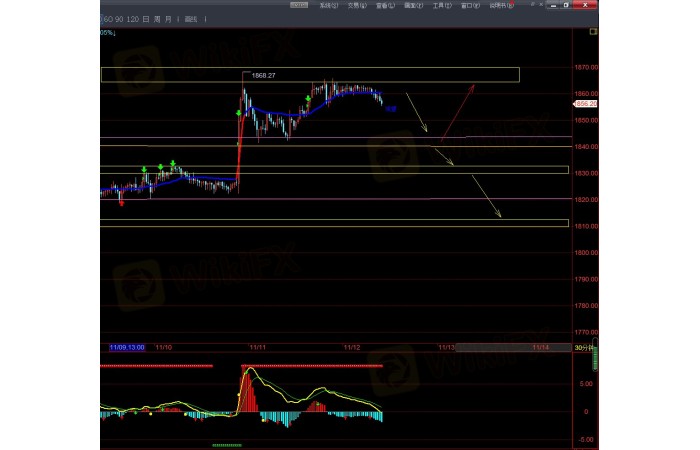The image size is (700, 450).
Task: Click the highlighted box left of 系统 menu
Action: [299, 5]
